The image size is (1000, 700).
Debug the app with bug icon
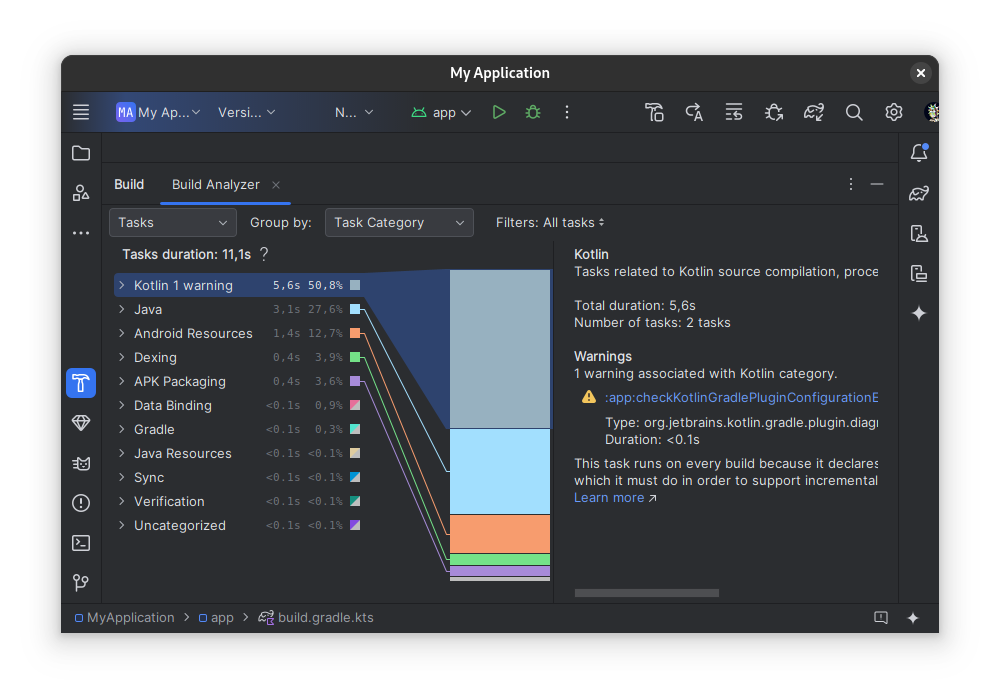pyautogui.click(x=533, y=112)
